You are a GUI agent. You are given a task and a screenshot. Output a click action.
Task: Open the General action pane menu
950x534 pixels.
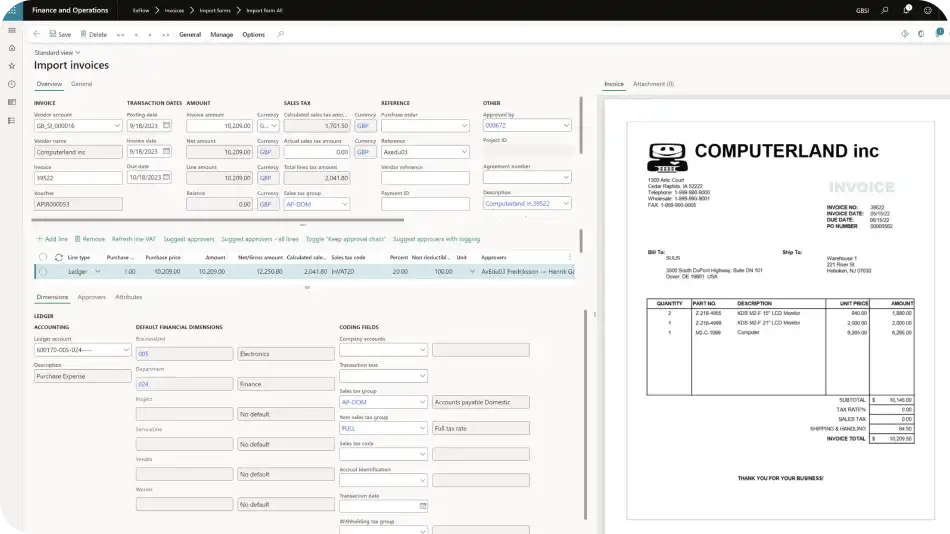(x=190, y=35)
